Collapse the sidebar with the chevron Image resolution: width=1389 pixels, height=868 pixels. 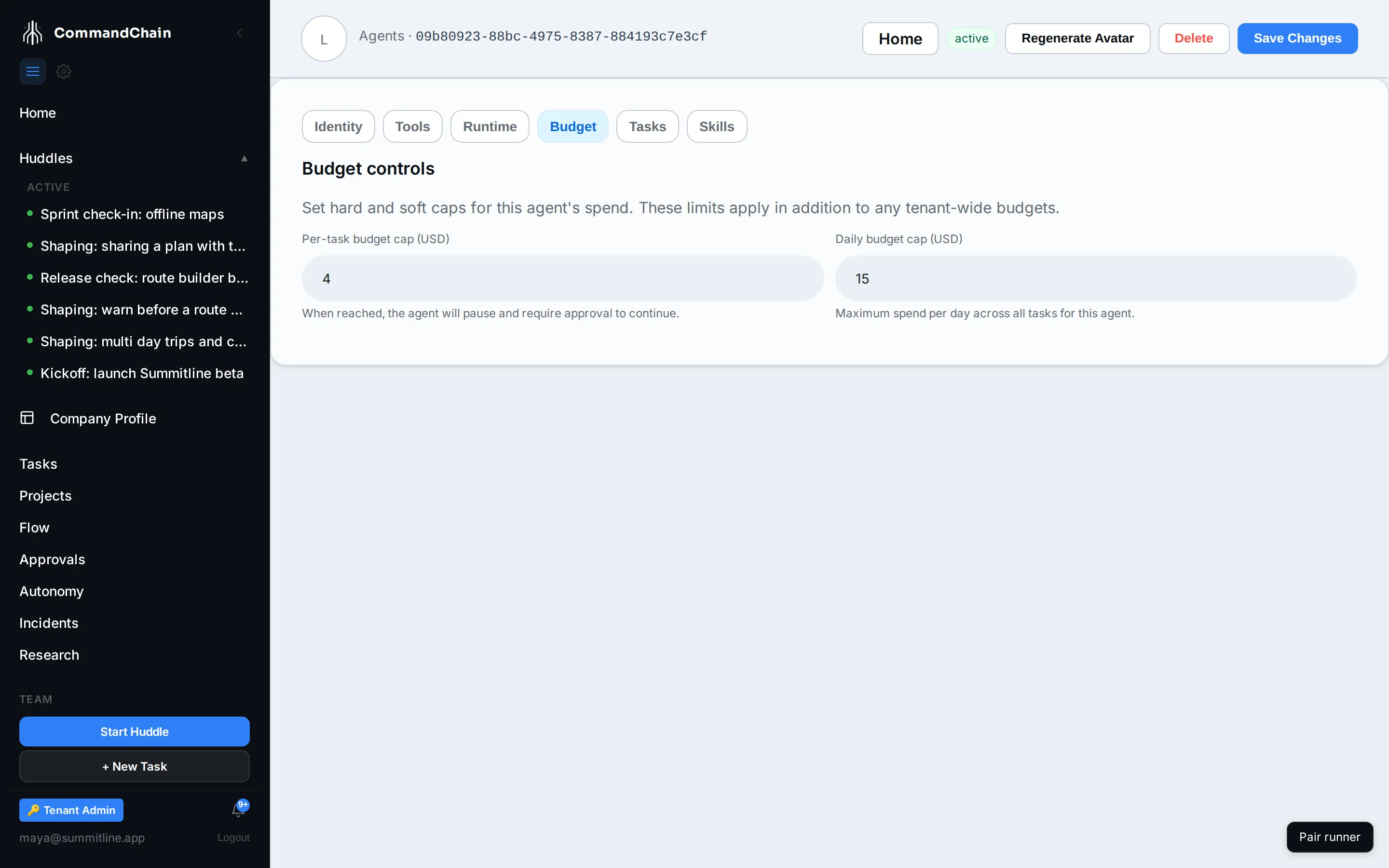point(239,33)
